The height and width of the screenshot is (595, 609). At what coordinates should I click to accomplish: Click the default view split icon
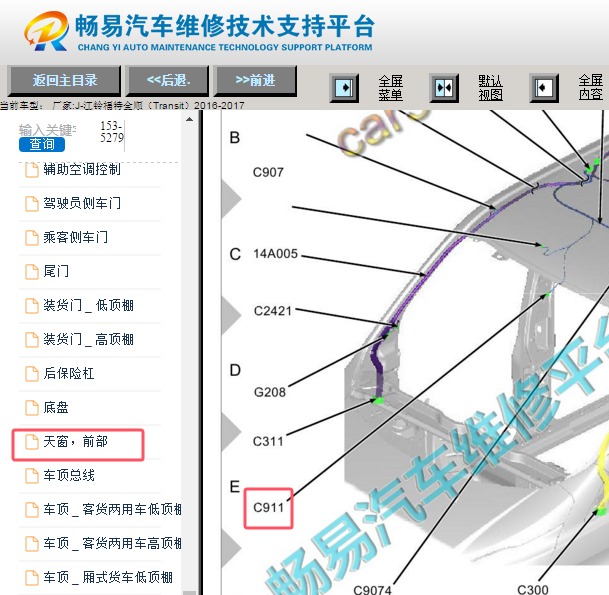(444, 88)
